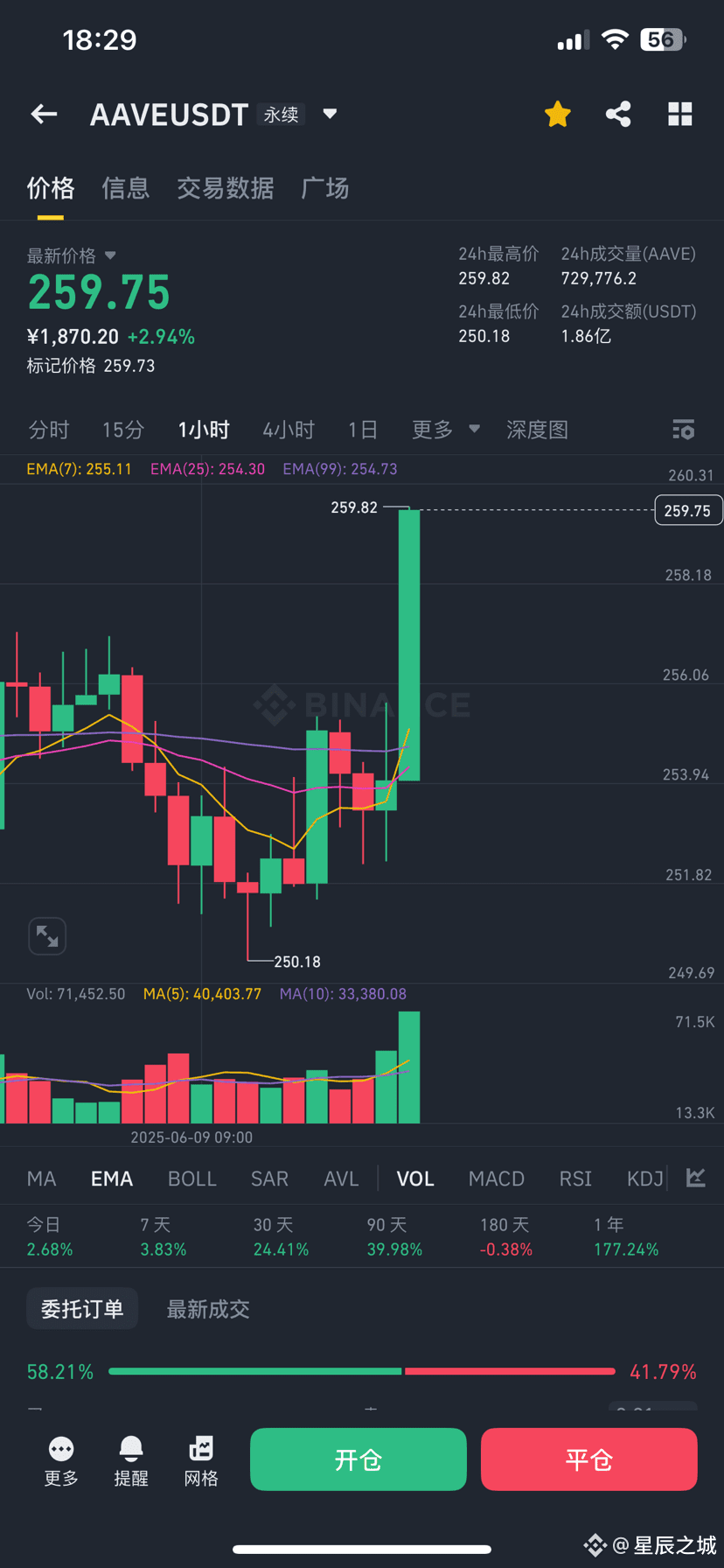Toggle the MACD indicator
Screen dimensions: 724x1568
pos(497,1179)
